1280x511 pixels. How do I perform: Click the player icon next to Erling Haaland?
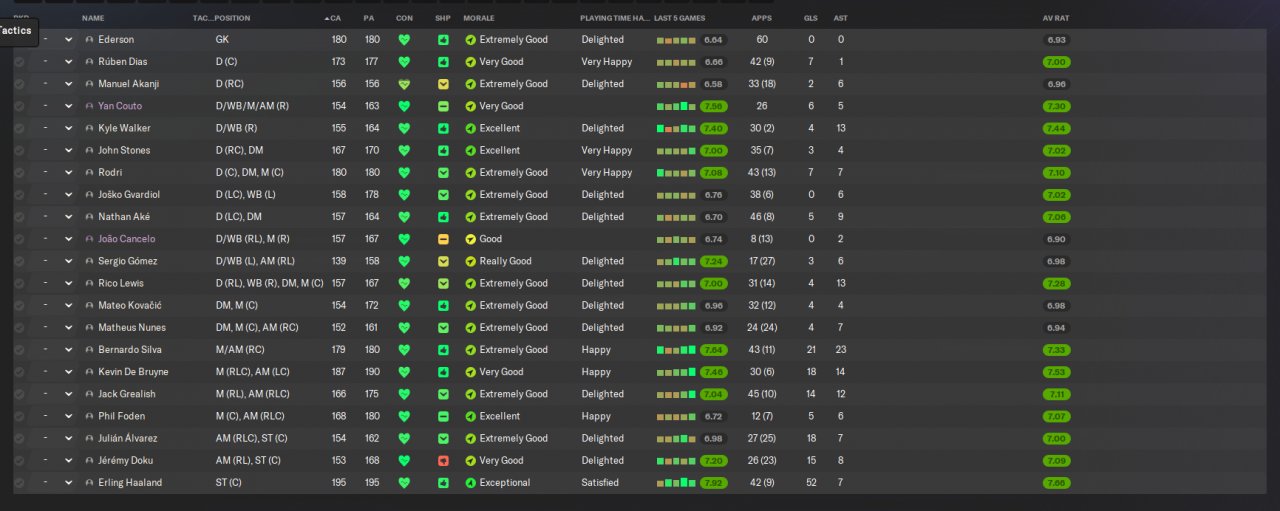click(89, 483)
